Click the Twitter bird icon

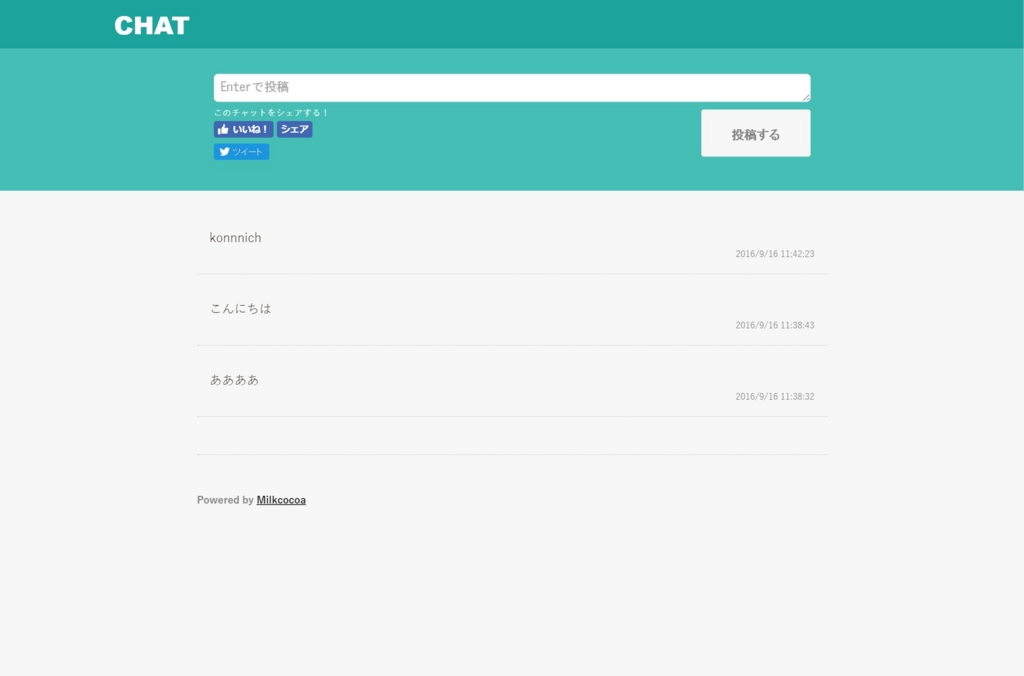tap(224, 152)
